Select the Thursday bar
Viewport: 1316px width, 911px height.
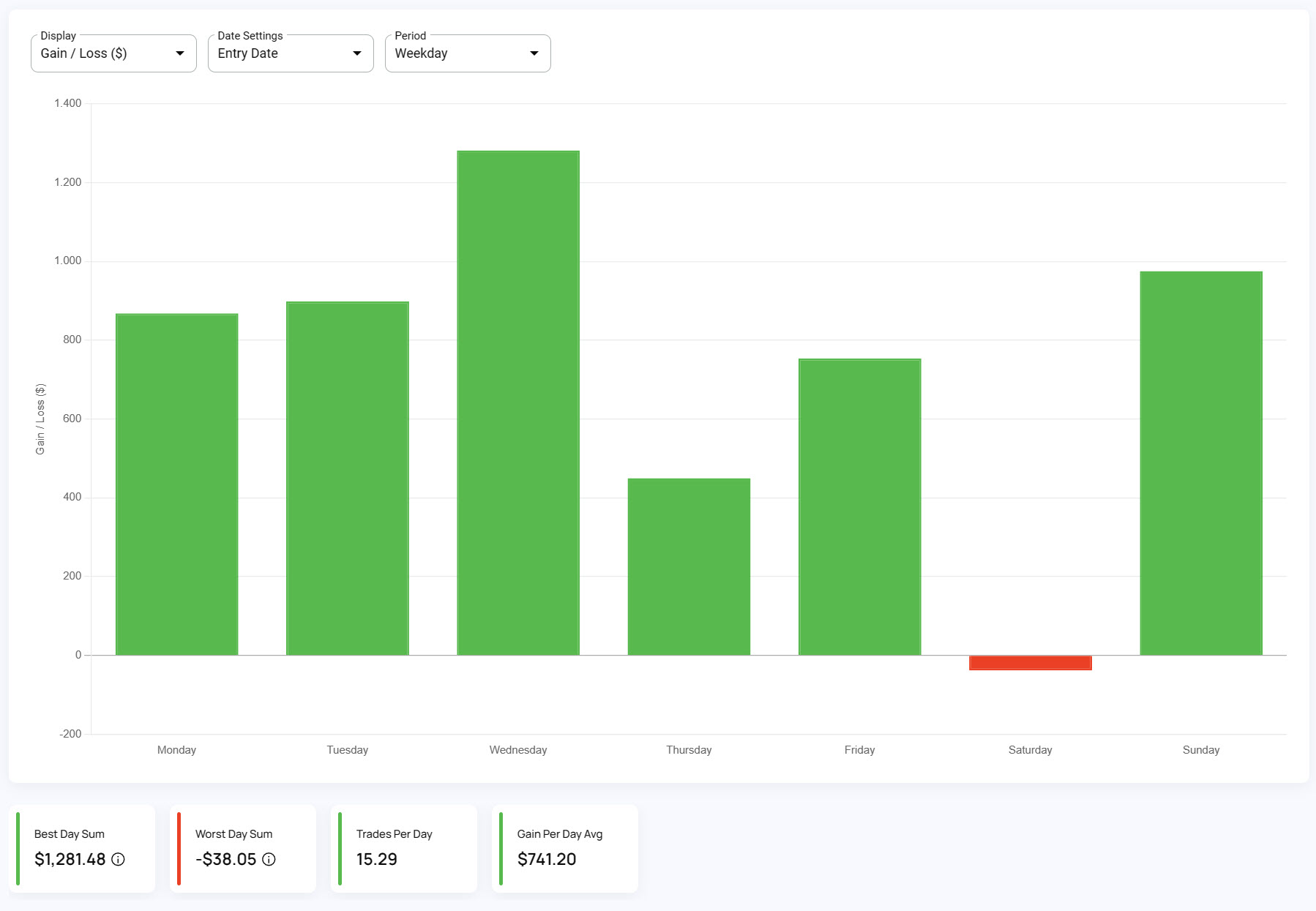689,566
